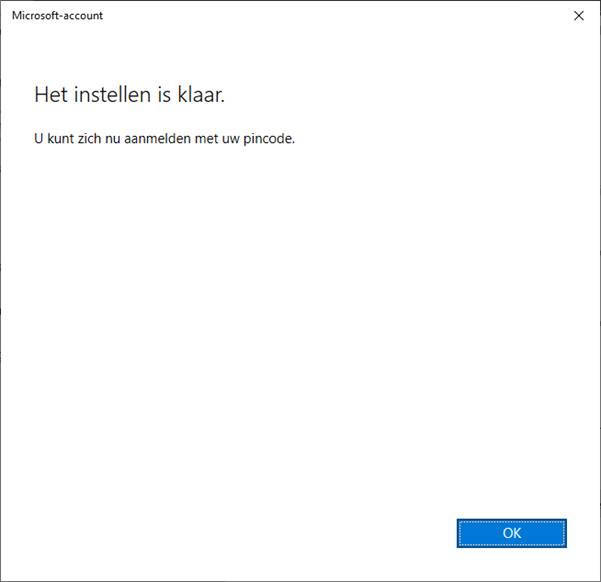Click the word 'zich' in the message
This screenshot has height=582, width=601.
[89, 138]
